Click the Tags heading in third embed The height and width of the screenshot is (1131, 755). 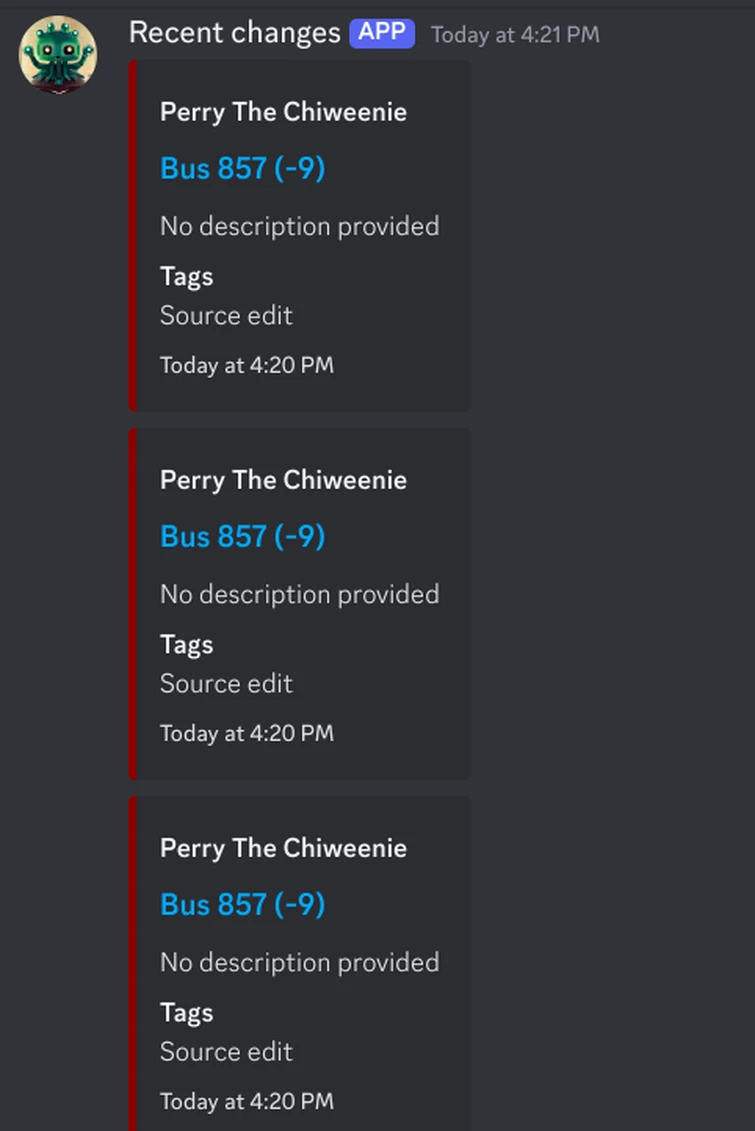coord(186,1012)
